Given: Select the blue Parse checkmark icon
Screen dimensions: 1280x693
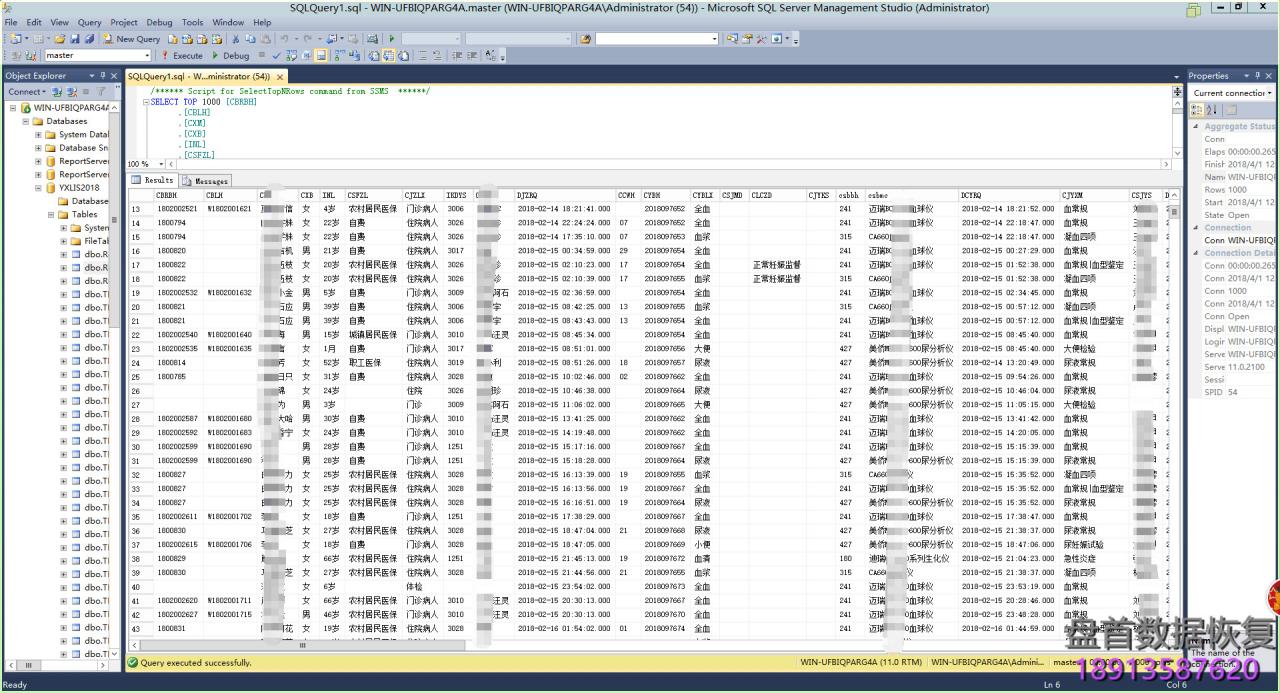Looking at the screenshot, I should click(277, 55).
